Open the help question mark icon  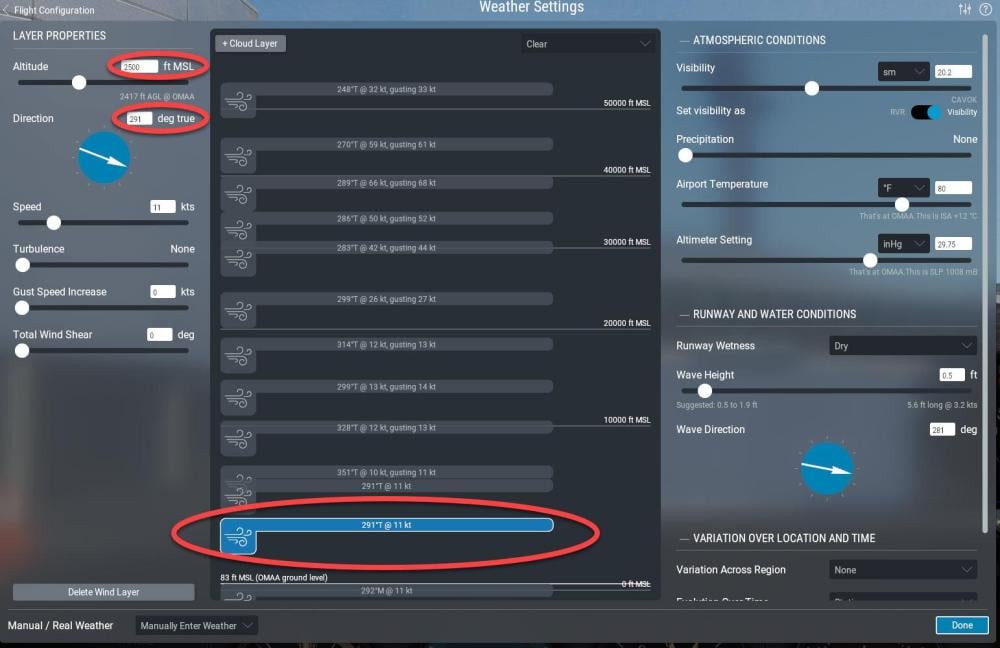coord(985,9)
